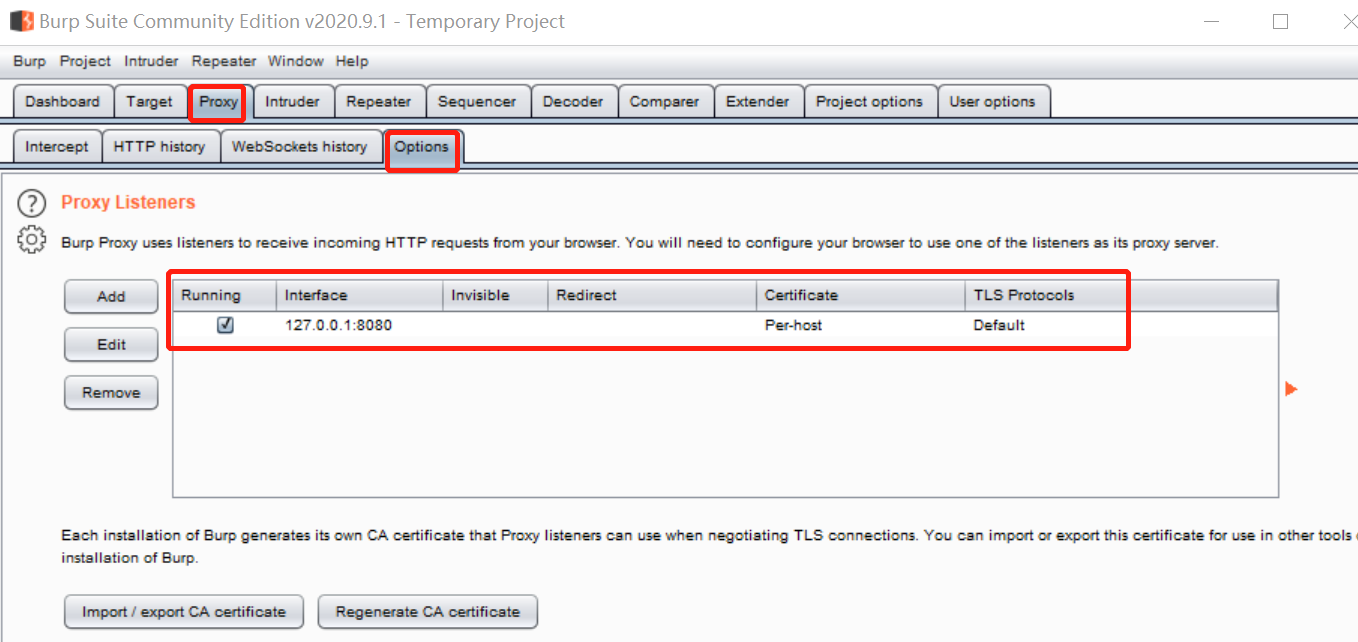Open the Project options tab
Screen dimensions: 1358x642
pyautogui.click(x=870, y=102)
